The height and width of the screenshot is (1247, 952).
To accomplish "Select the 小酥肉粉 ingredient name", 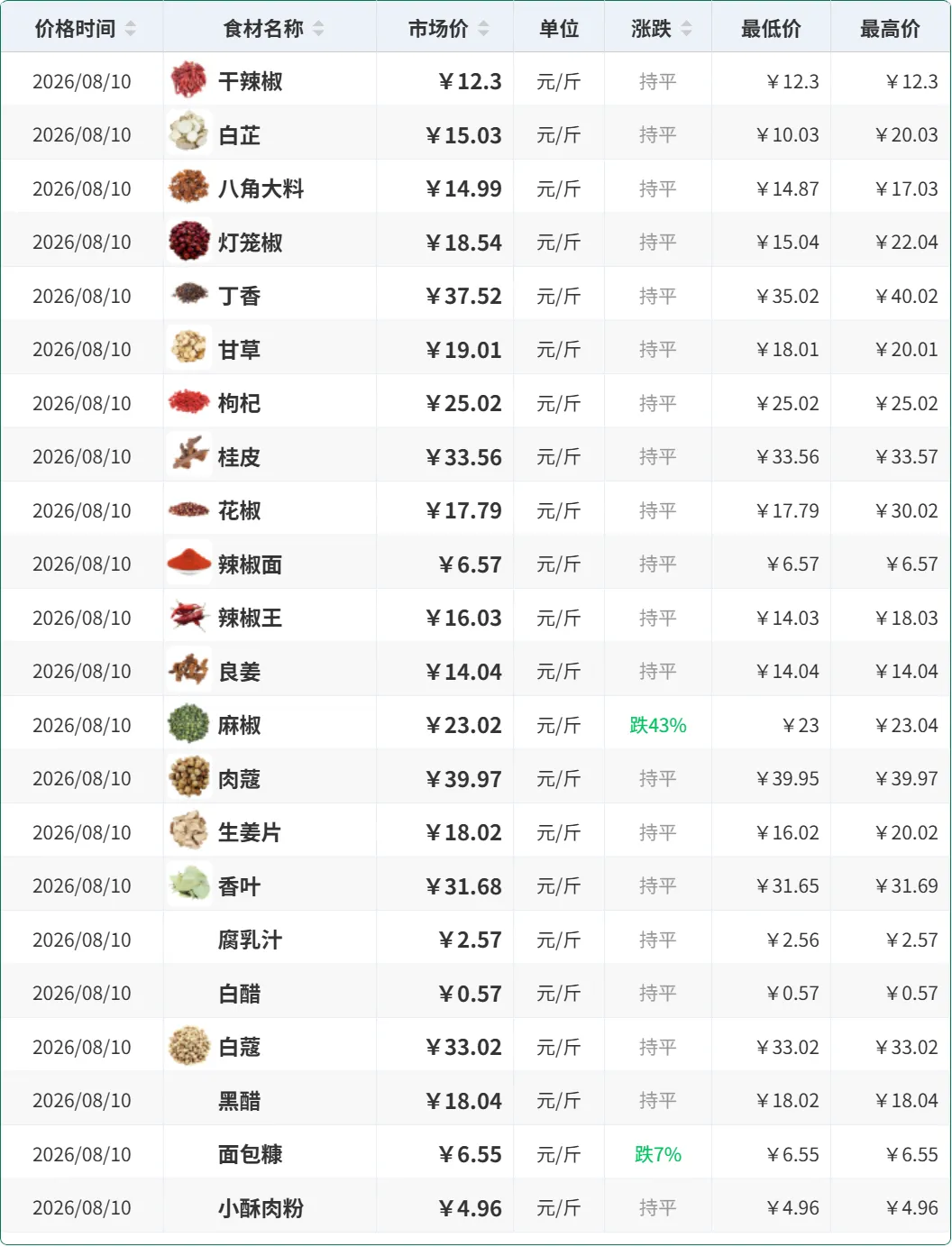I will click(x=261, y=1208).
